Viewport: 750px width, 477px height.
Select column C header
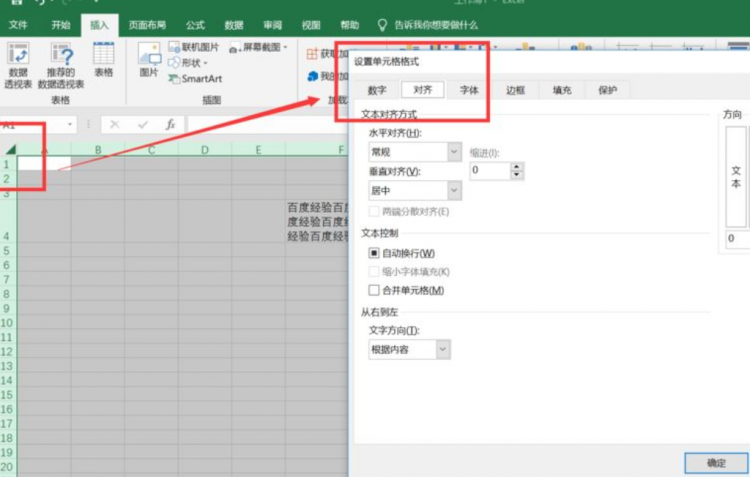(152, 150)
